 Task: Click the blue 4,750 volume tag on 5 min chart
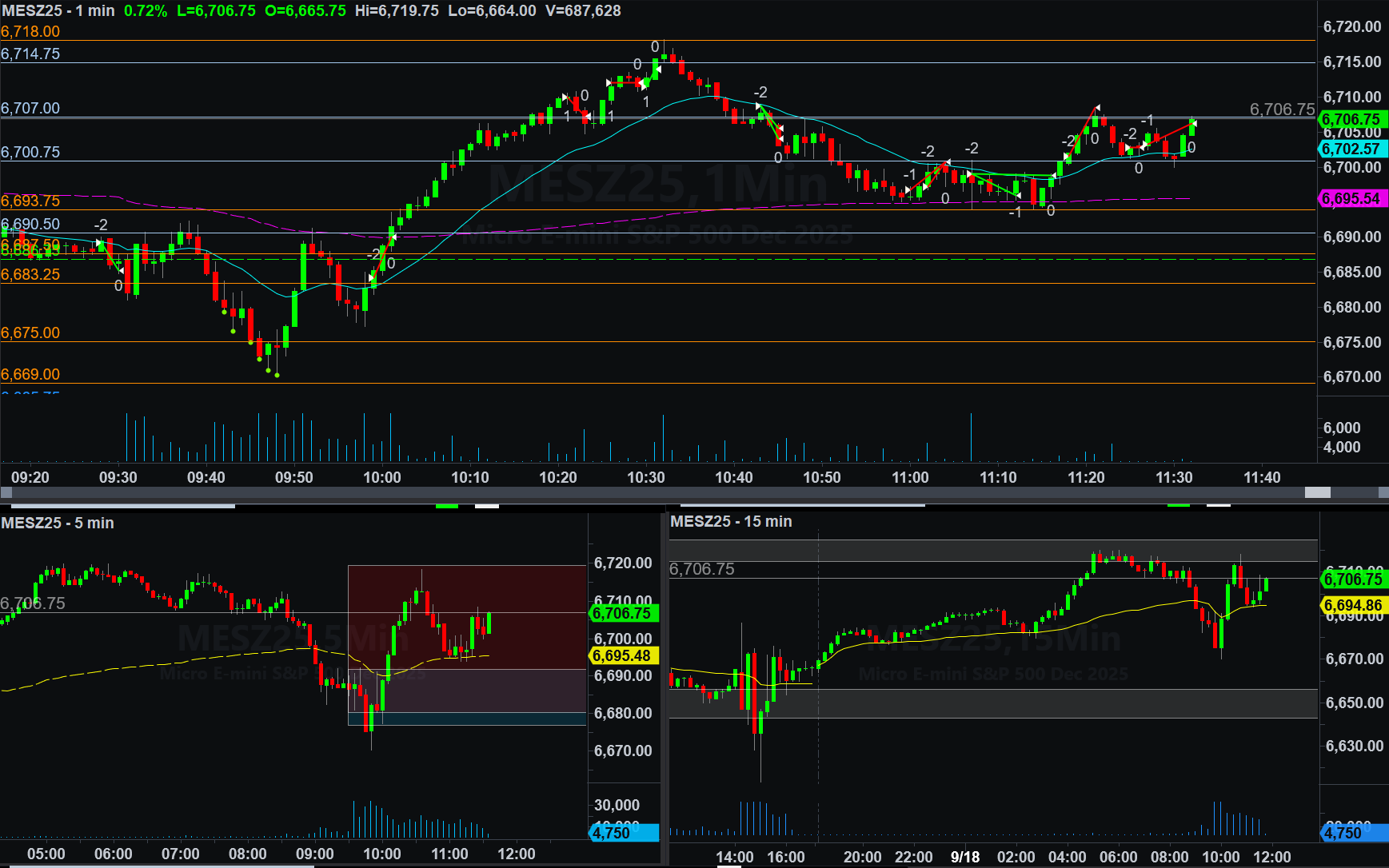pyautogui.click(x=624, y=833)
